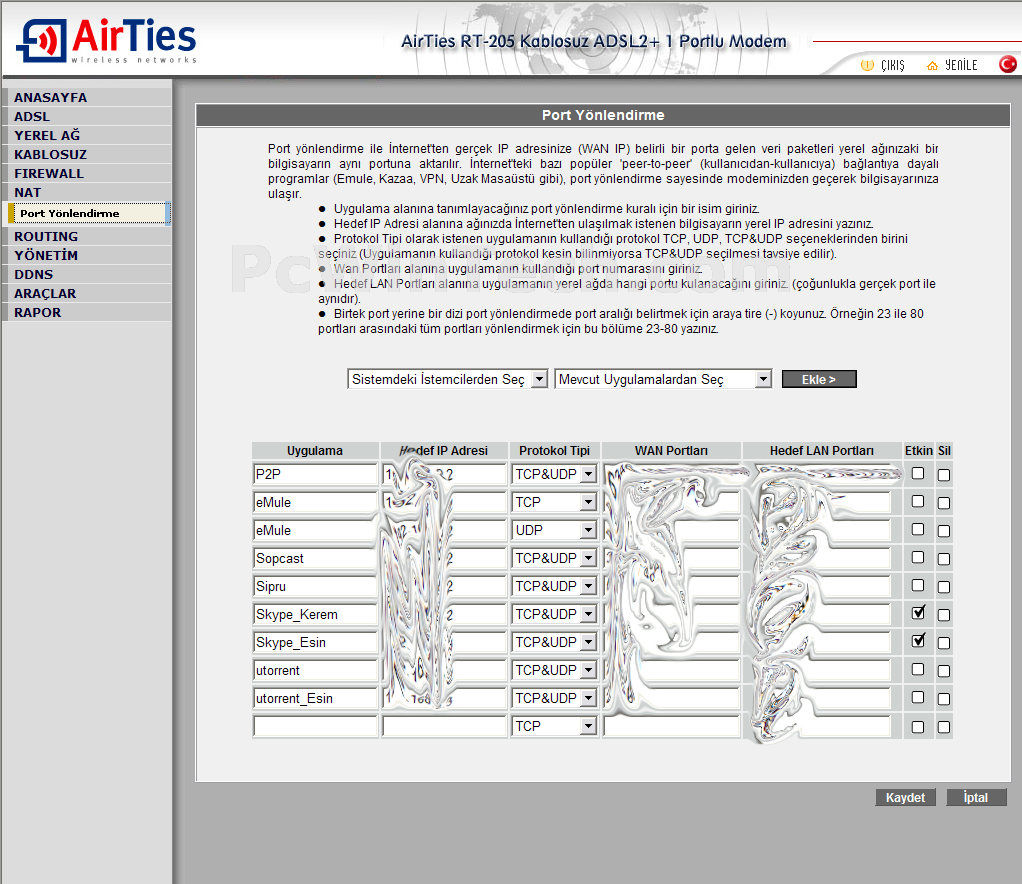Open ARAÇLAR menu
Screen dimensions: 1022x884
click(87, 293)
